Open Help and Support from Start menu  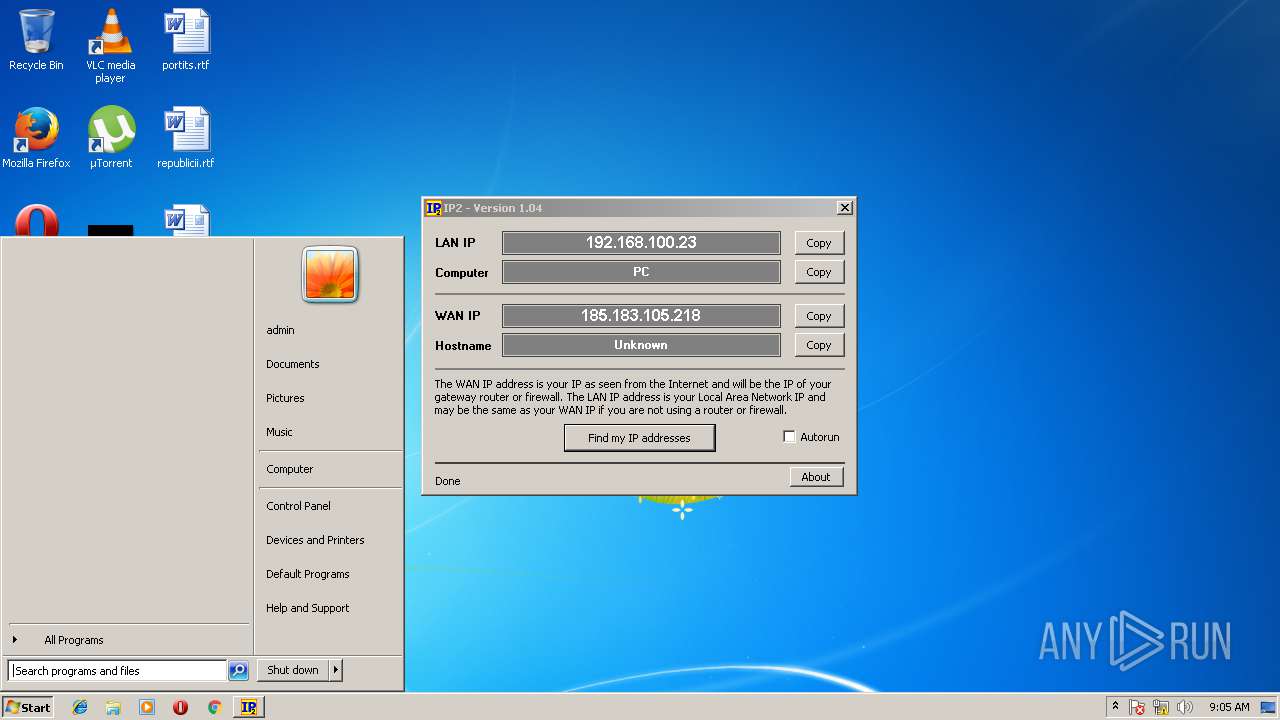[307, 608]
